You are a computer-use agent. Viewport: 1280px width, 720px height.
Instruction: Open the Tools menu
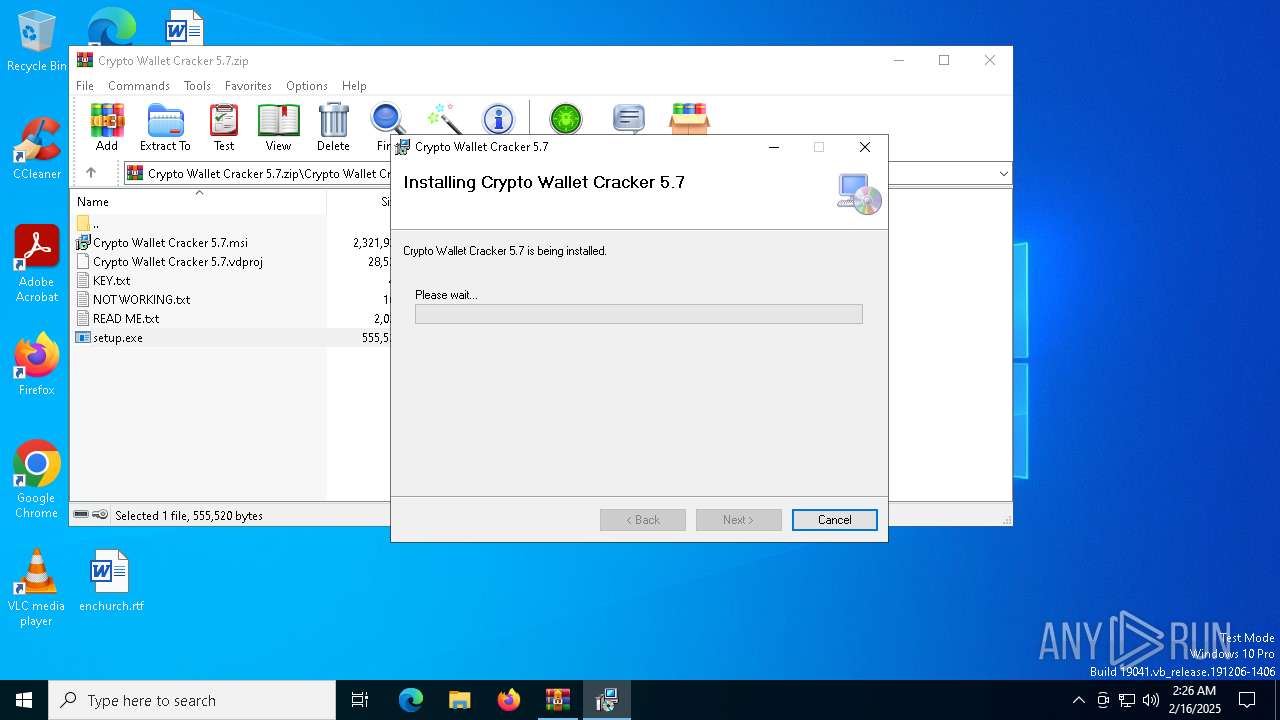coord(197,86)
